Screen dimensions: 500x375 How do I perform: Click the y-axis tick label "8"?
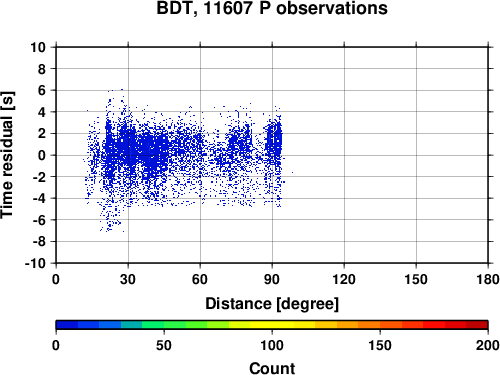[x=42, y=69]
